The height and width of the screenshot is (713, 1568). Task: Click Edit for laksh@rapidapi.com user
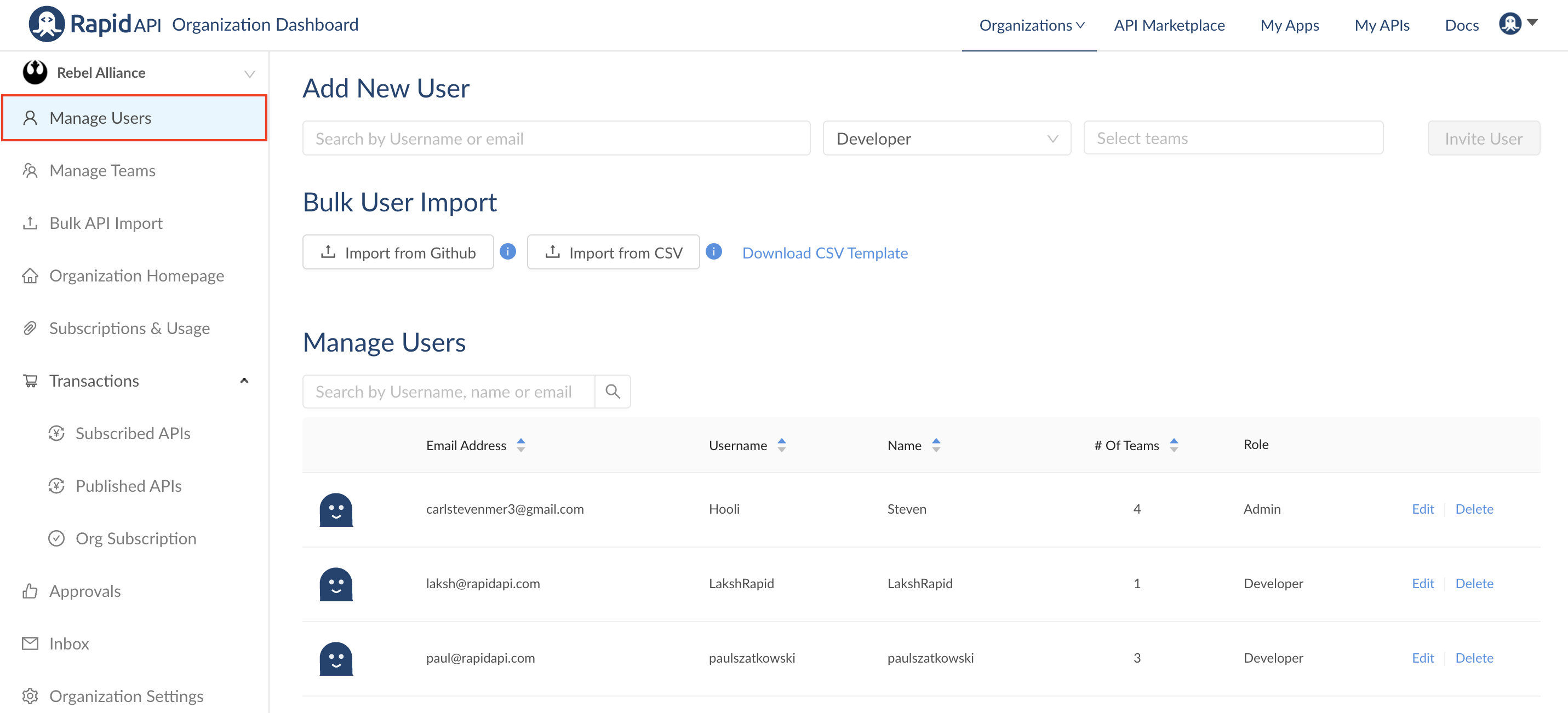coord(1422,583)
